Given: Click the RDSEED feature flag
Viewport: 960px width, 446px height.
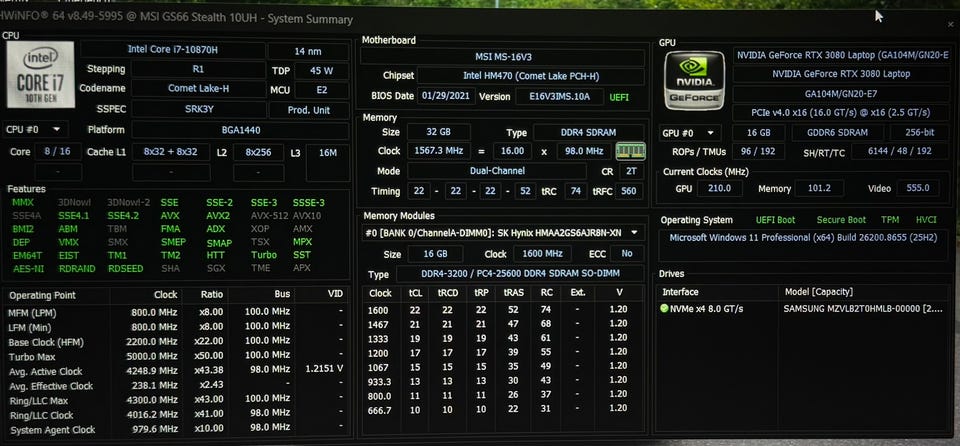Looking at the screenshot, I should pyautogui.click(x=126, y=268).
